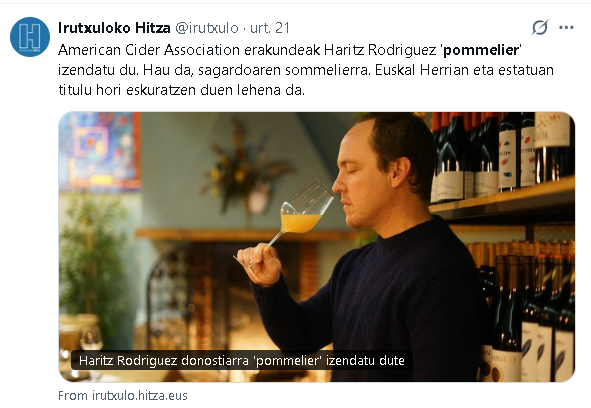Click the post line mentioning Euskal Herrian
591x408 pixels.
click(306, 70)
